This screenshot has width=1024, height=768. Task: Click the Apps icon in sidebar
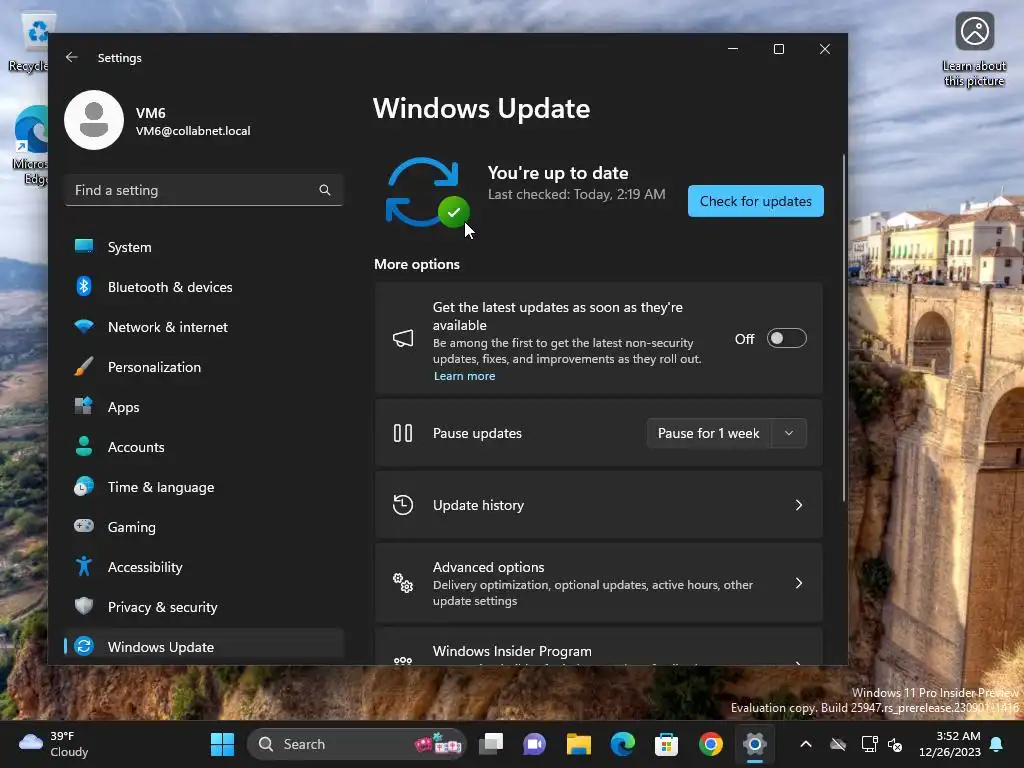[x=84, y=406]
